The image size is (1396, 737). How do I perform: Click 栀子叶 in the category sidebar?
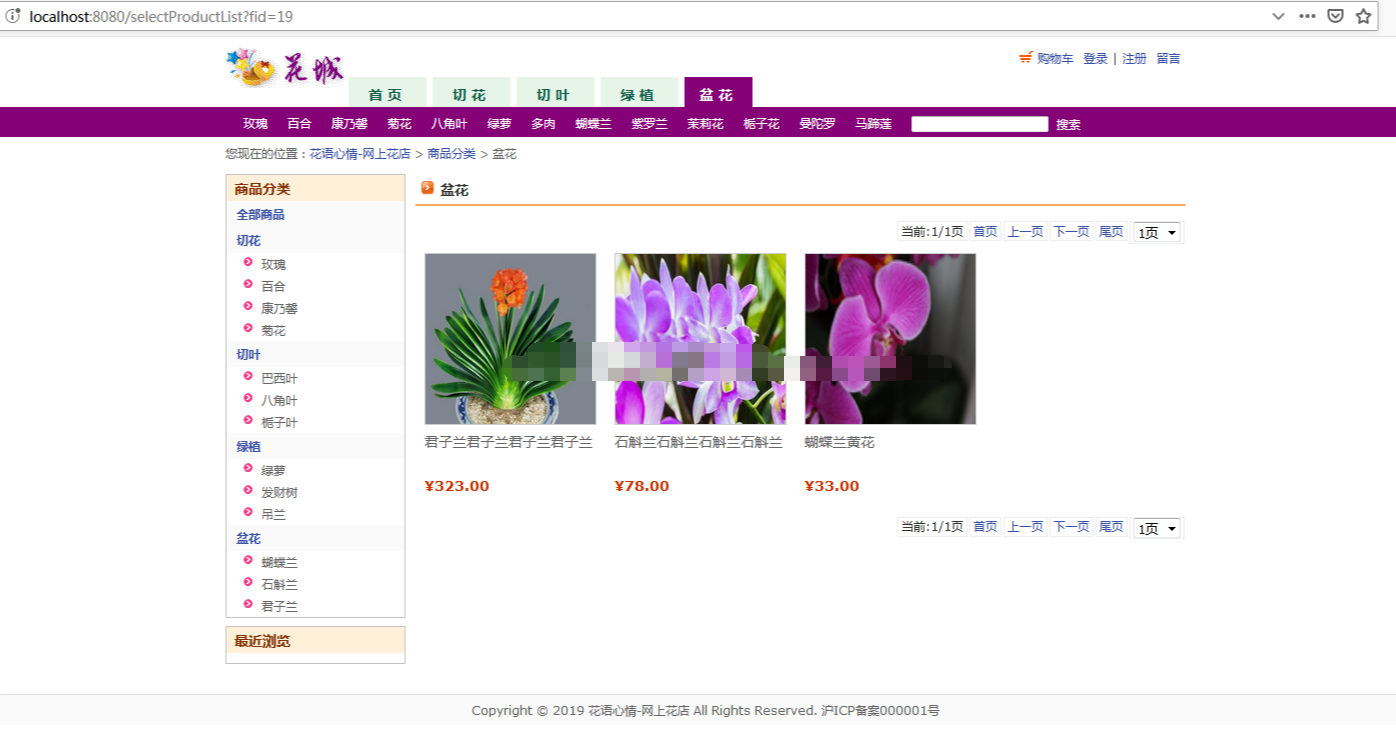pyautogui.click(x=279, y=423)
